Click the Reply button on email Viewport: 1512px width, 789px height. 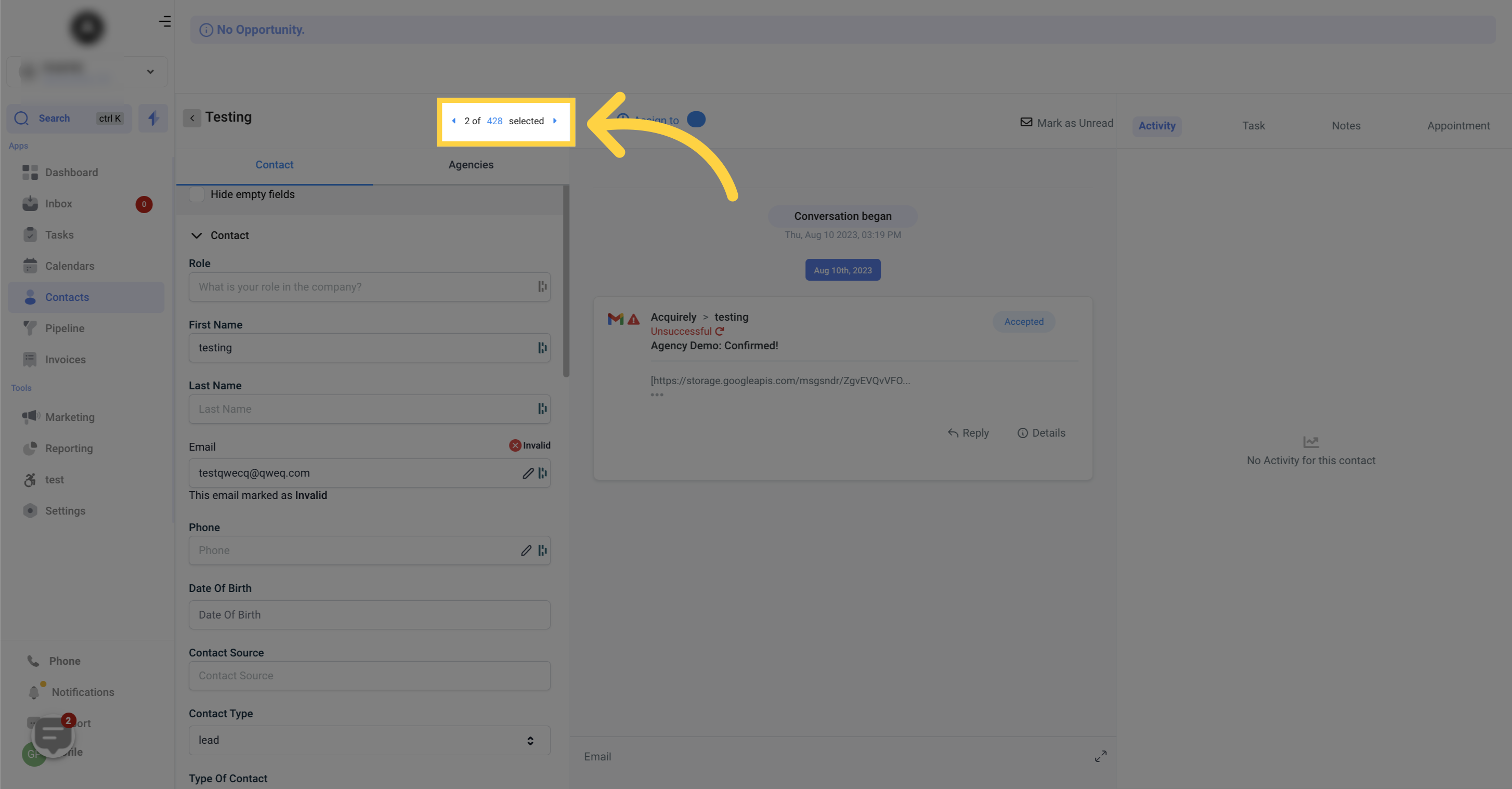967,432
